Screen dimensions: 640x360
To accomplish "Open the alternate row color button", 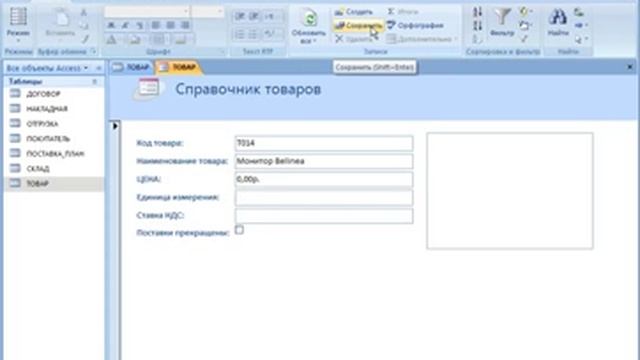I will (x=181, y=40).
